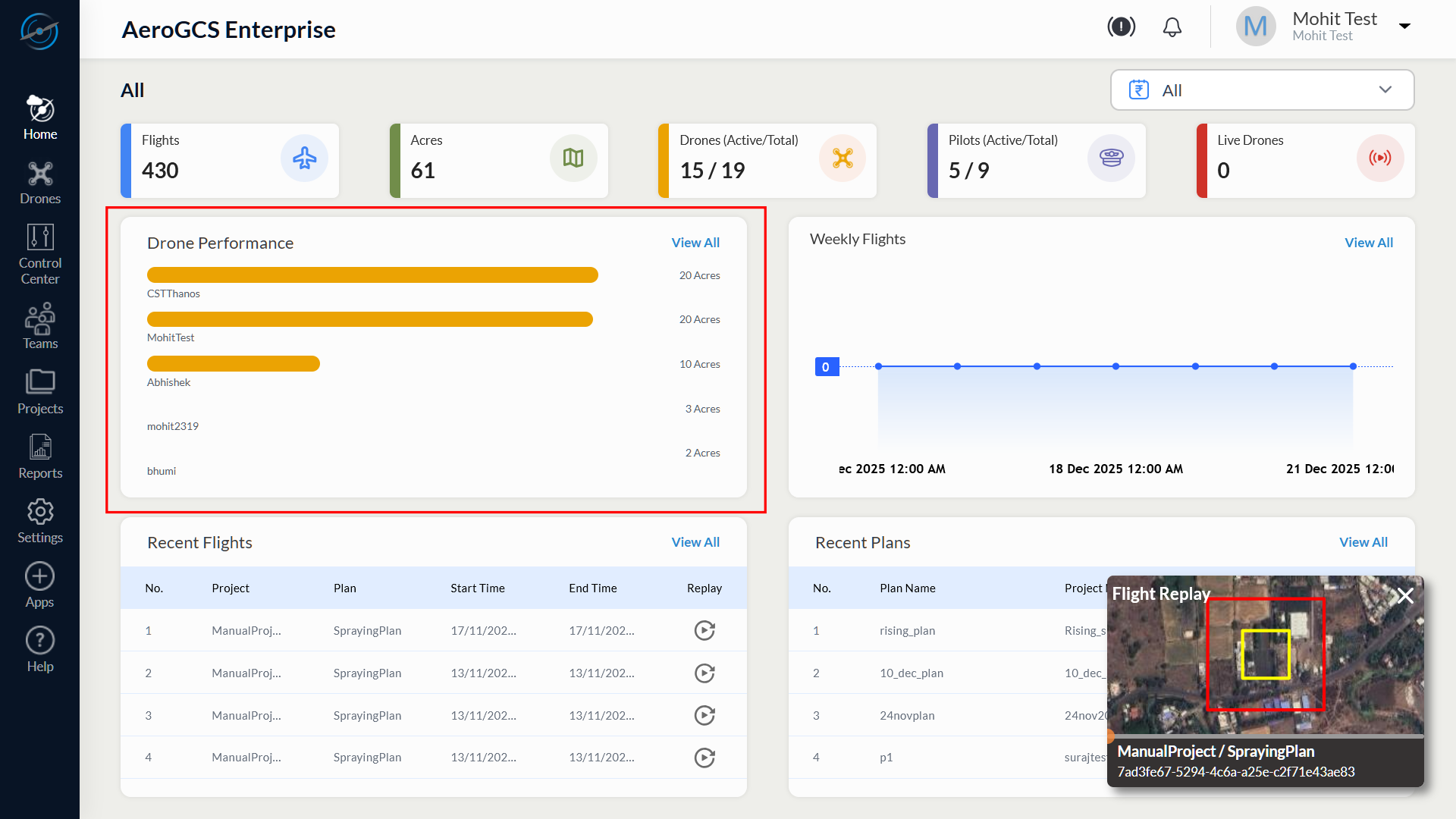The width and height of the screenshot is (1456, 819).
Task: View all Recent Plans
Action: coord(1363,542)
